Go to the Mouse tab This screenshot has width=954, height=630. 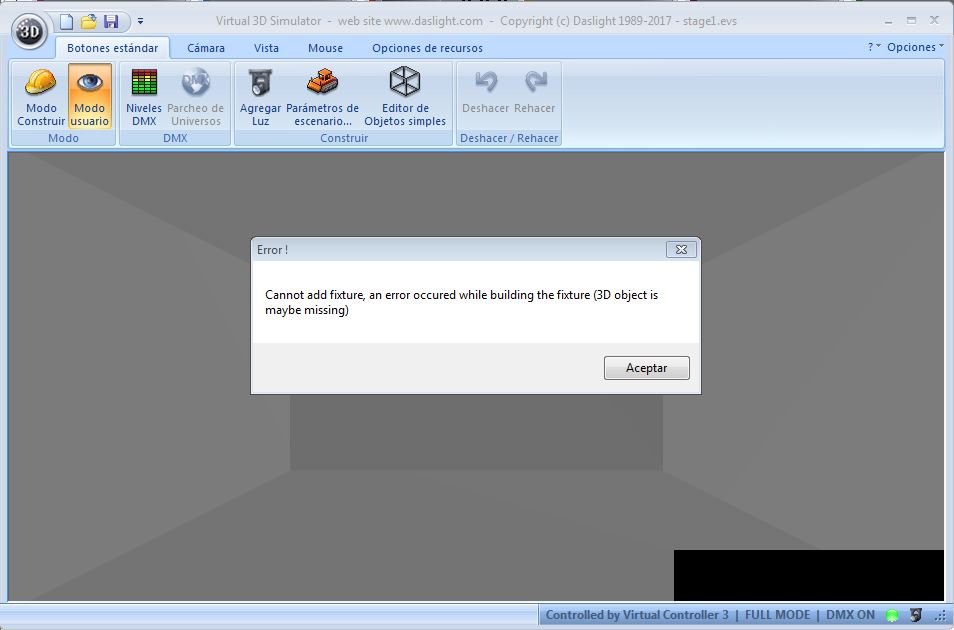(x=326, y=48)
